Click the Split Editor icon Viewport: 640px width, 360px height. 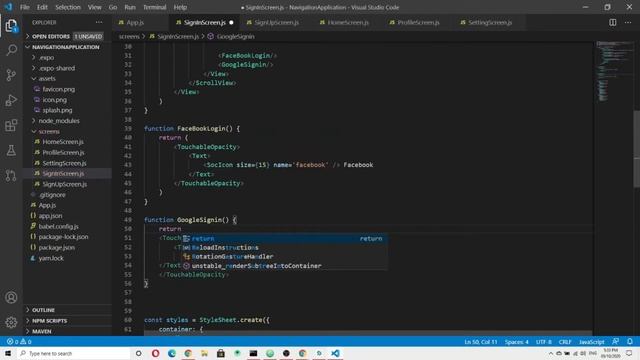[x=613, y=22]
